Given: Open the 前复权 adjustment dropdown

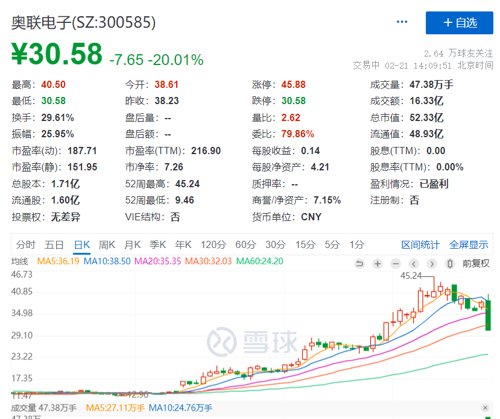Looking at the screenshot, I should click(476, 264).
